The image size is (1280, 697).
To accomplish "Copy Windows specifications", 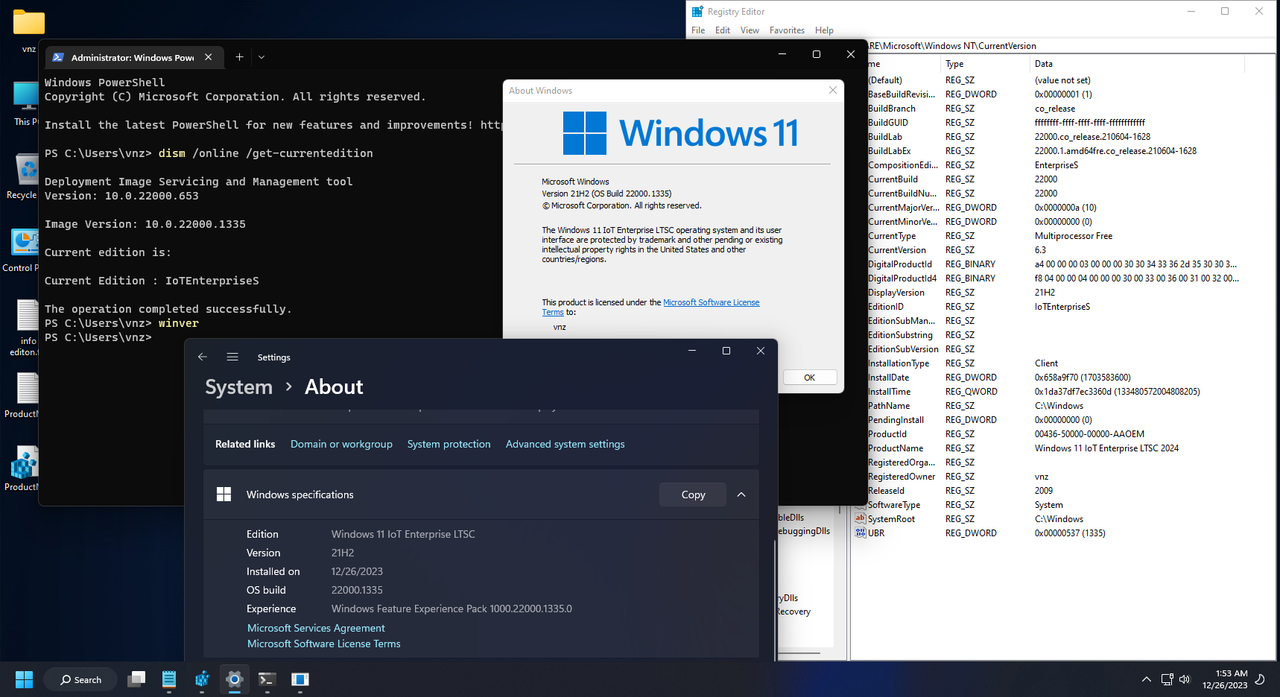I will point(693,494).
